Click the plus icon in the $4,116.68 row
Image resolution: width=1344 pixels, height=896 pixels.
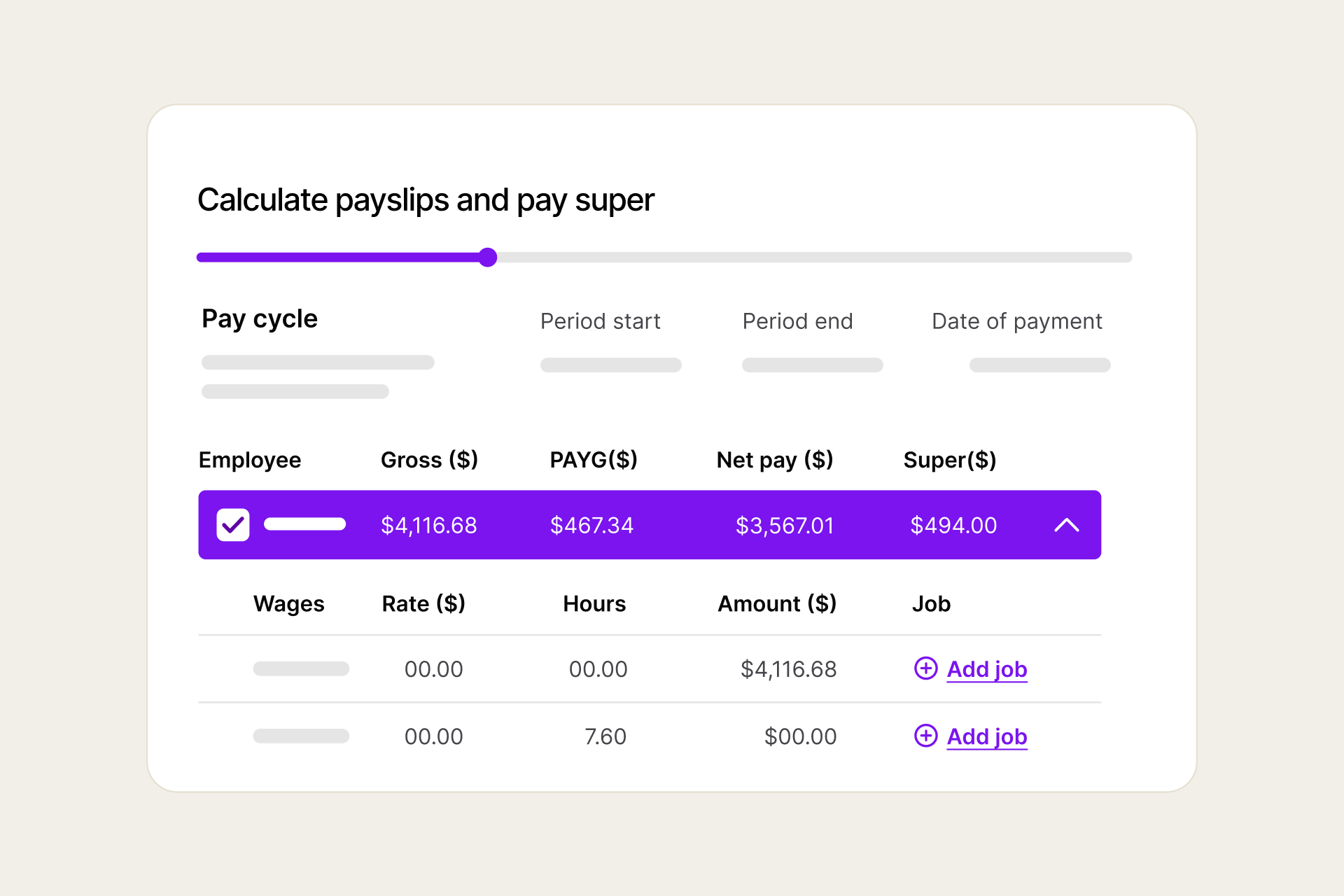click(x=926, y=668)
